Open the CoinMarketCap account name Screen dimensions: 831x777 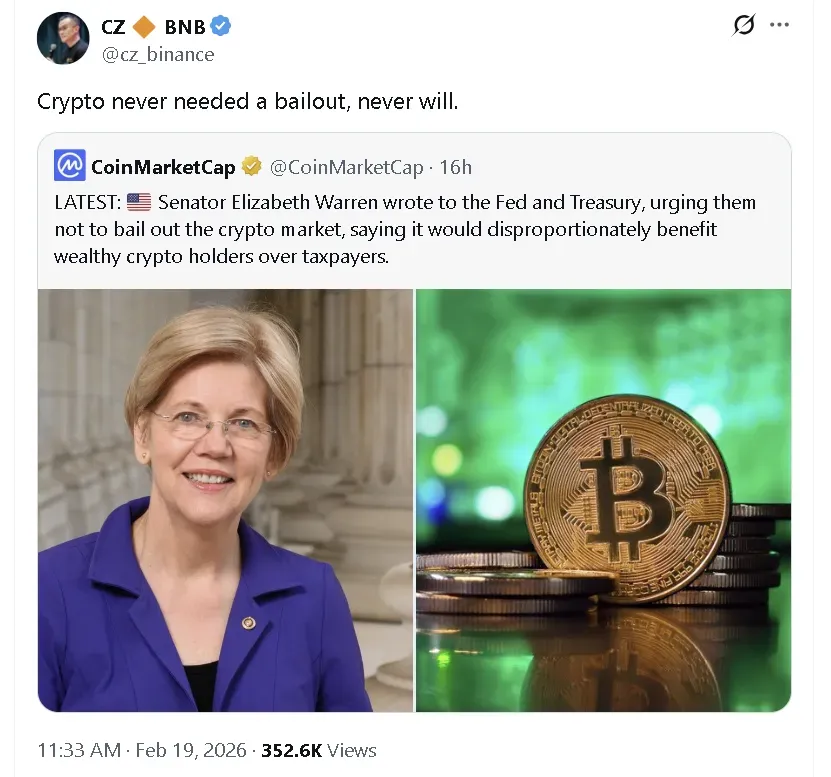163,167
